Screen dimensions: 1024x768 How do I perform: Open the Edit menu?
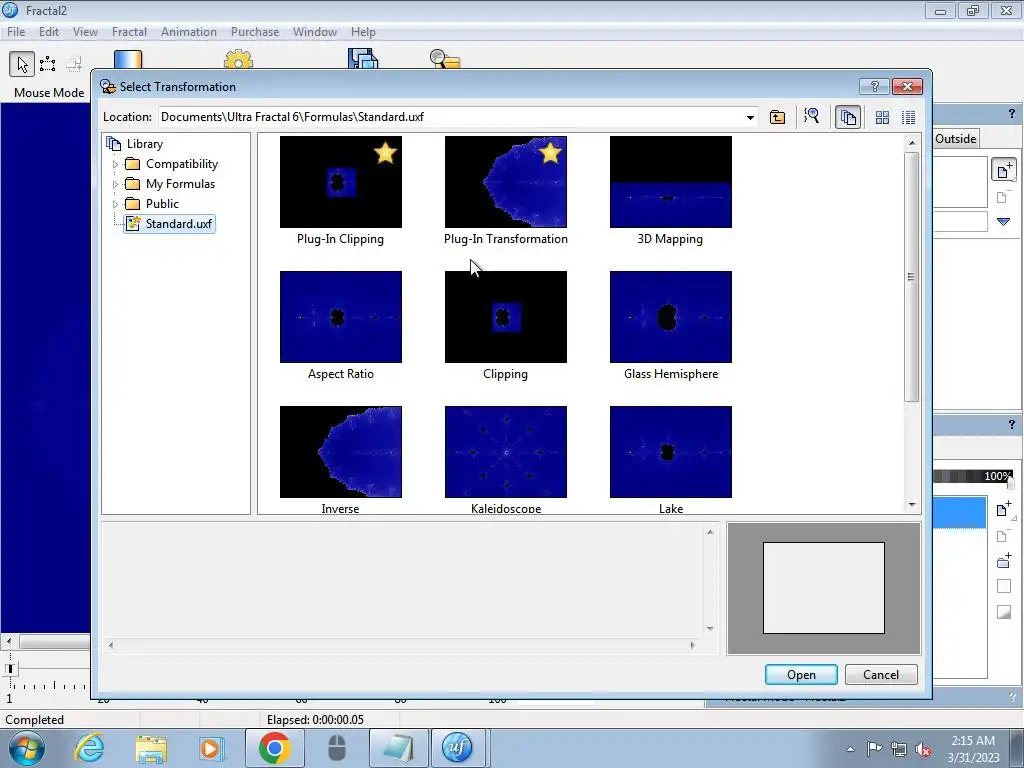point(49,32)
